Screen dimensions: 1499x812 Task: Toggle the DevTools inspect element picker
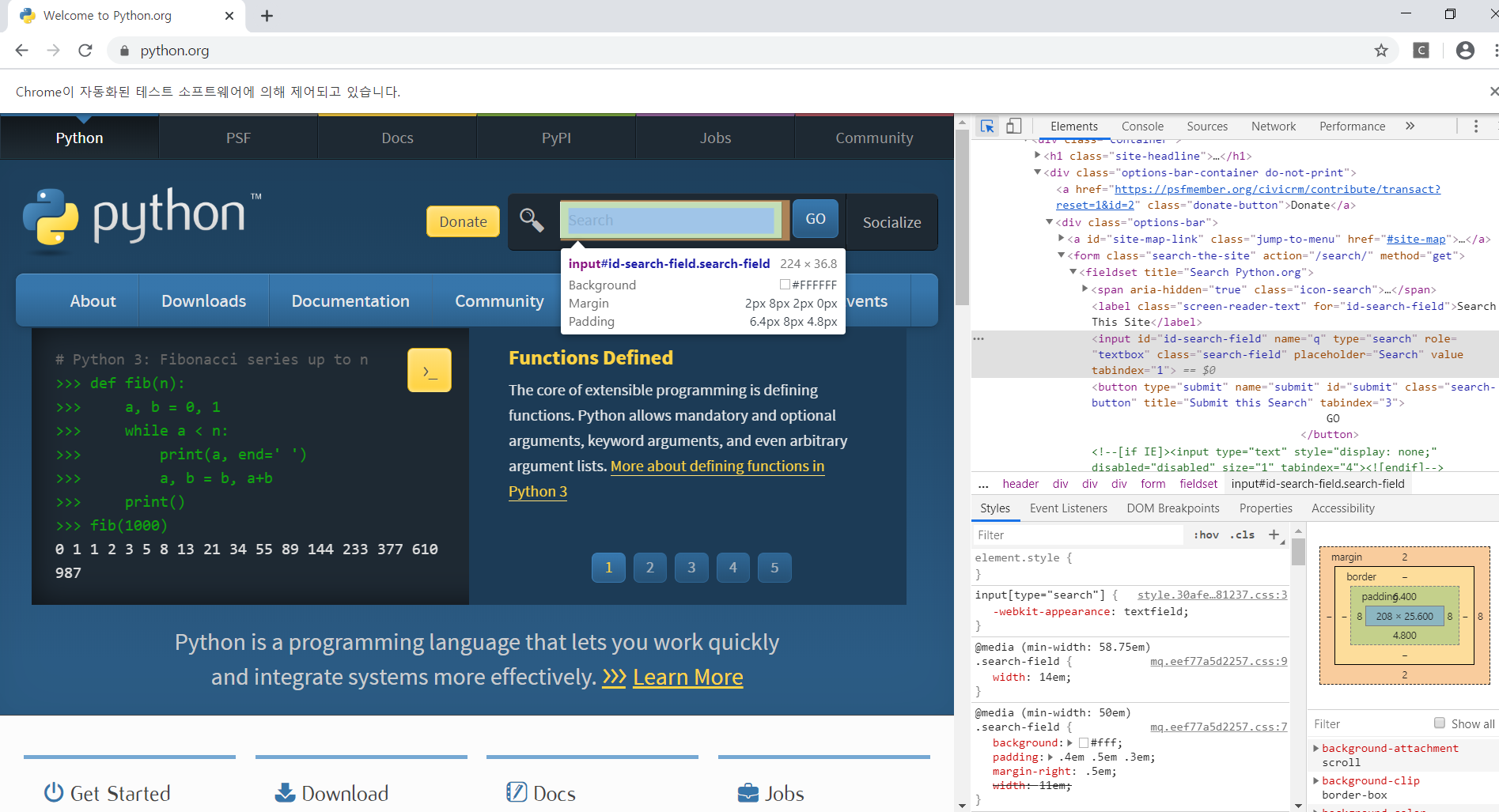pos(987,127)
